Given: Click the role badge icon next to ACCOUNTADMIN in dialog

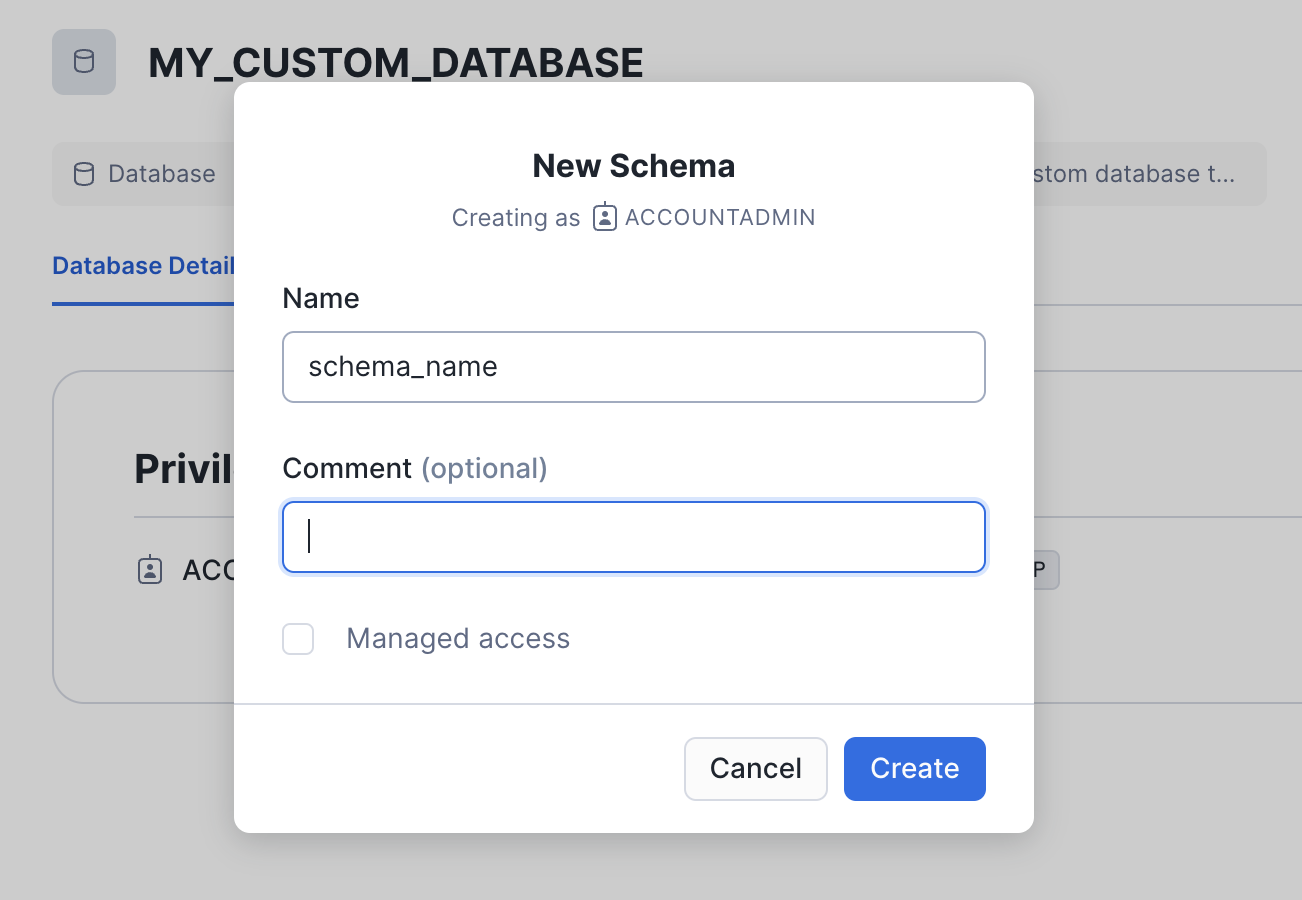Looking at the screenshot, I should [x=604, y=217].
